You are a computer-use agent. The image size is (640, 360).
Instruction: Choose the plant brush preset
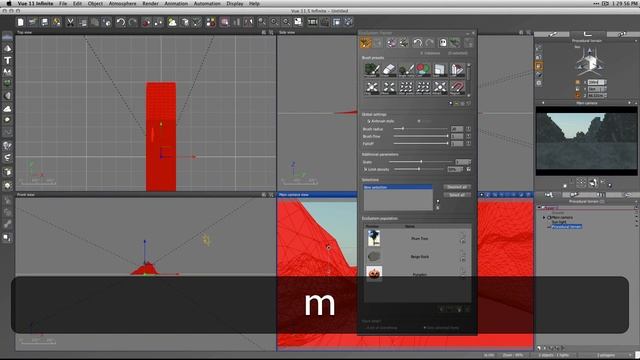click(371, 70)
